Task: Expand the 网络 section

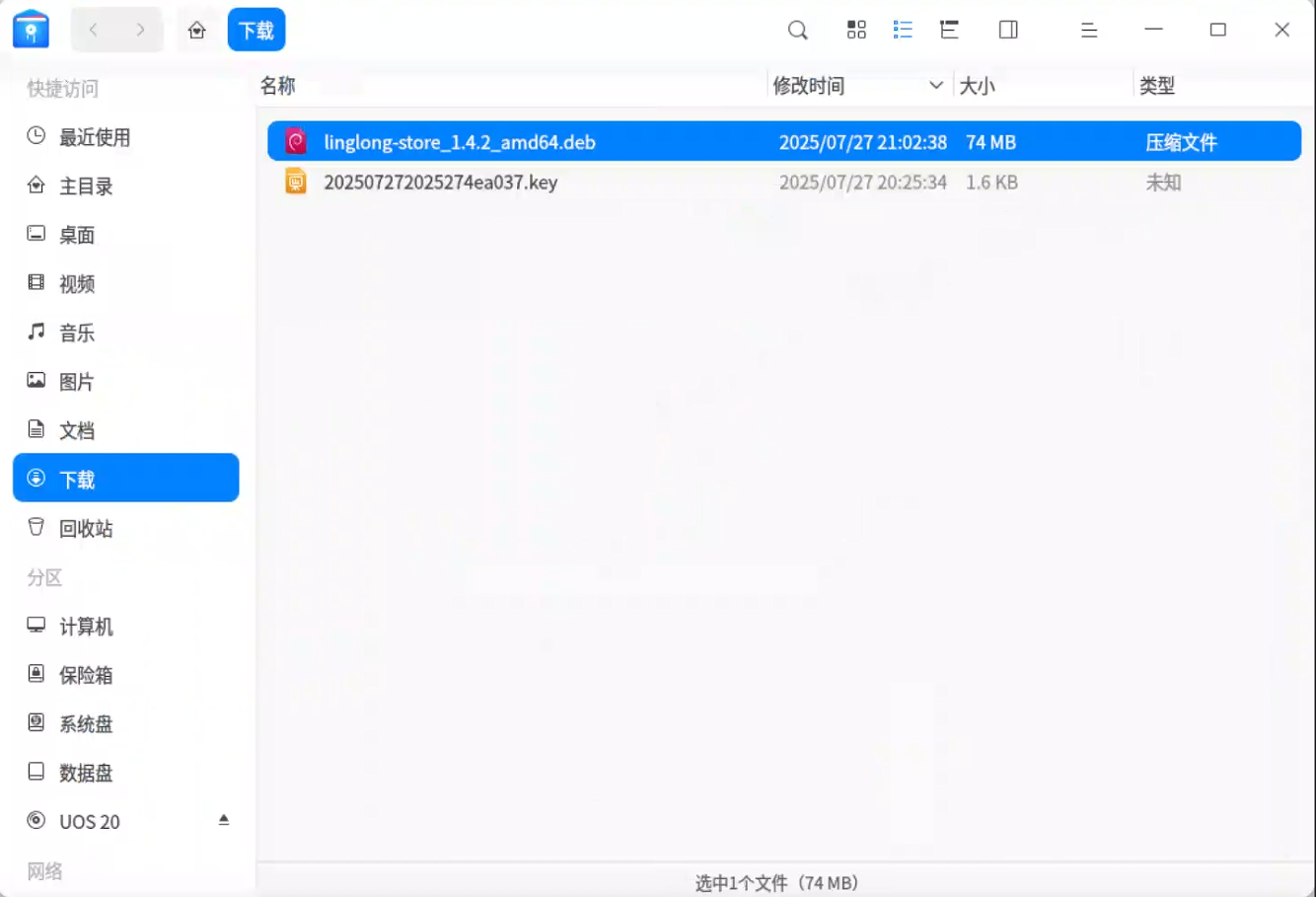Action: click(x=43, y=871)
